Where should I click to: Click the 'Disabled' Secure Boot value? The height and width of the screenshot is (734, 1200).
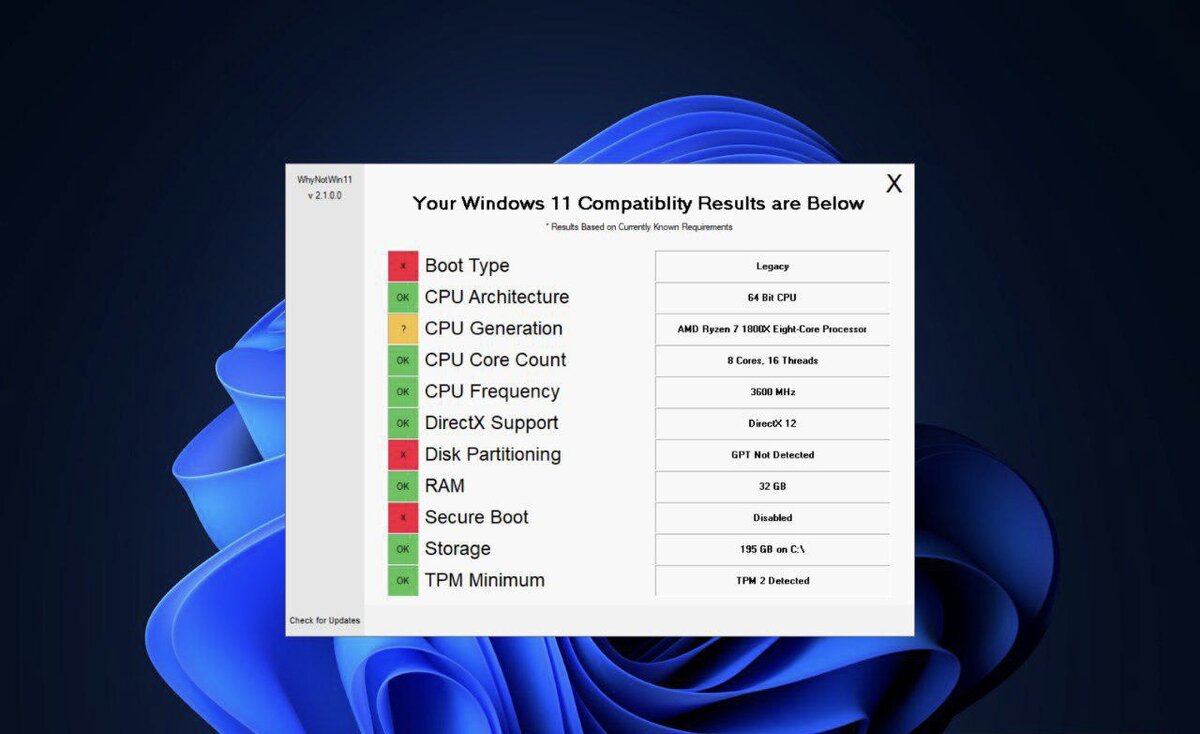point(772,518)
